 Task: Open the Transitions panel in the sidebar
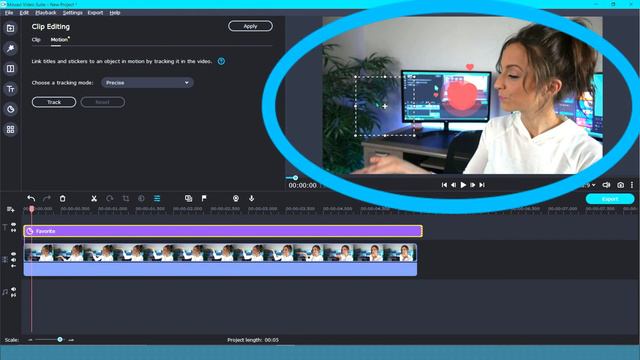tap(11, 69)
